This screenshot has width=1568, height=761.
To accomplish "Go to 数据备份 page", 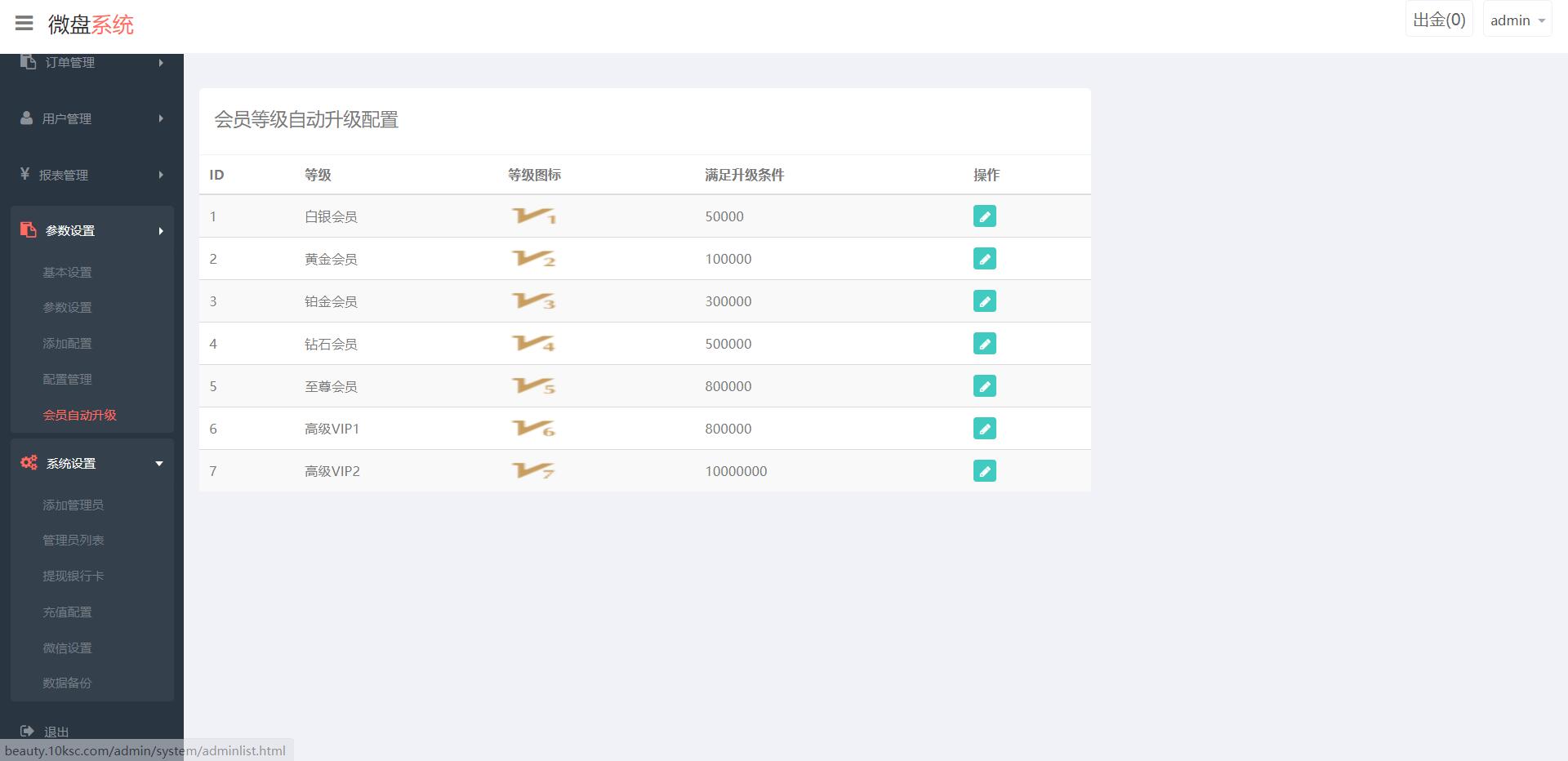I will tap(67, 683).
